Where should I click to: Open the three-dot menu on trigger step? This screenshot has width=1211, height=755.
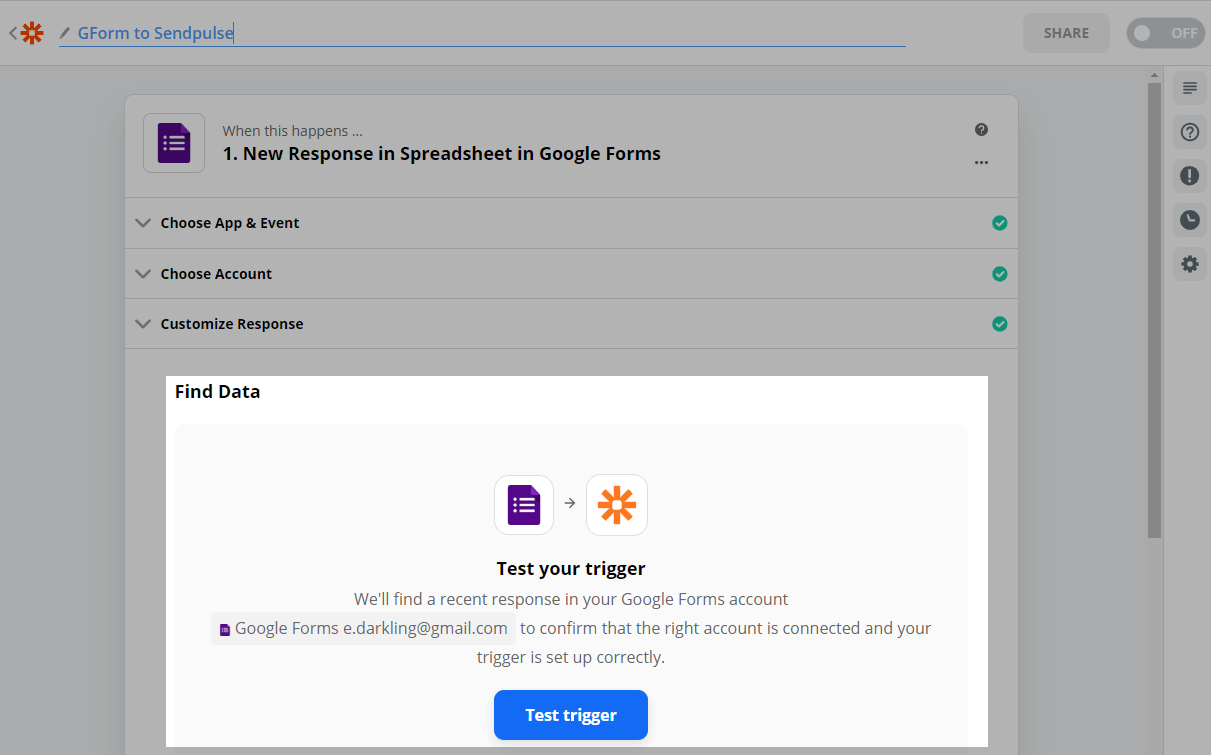tap(981, 162)
